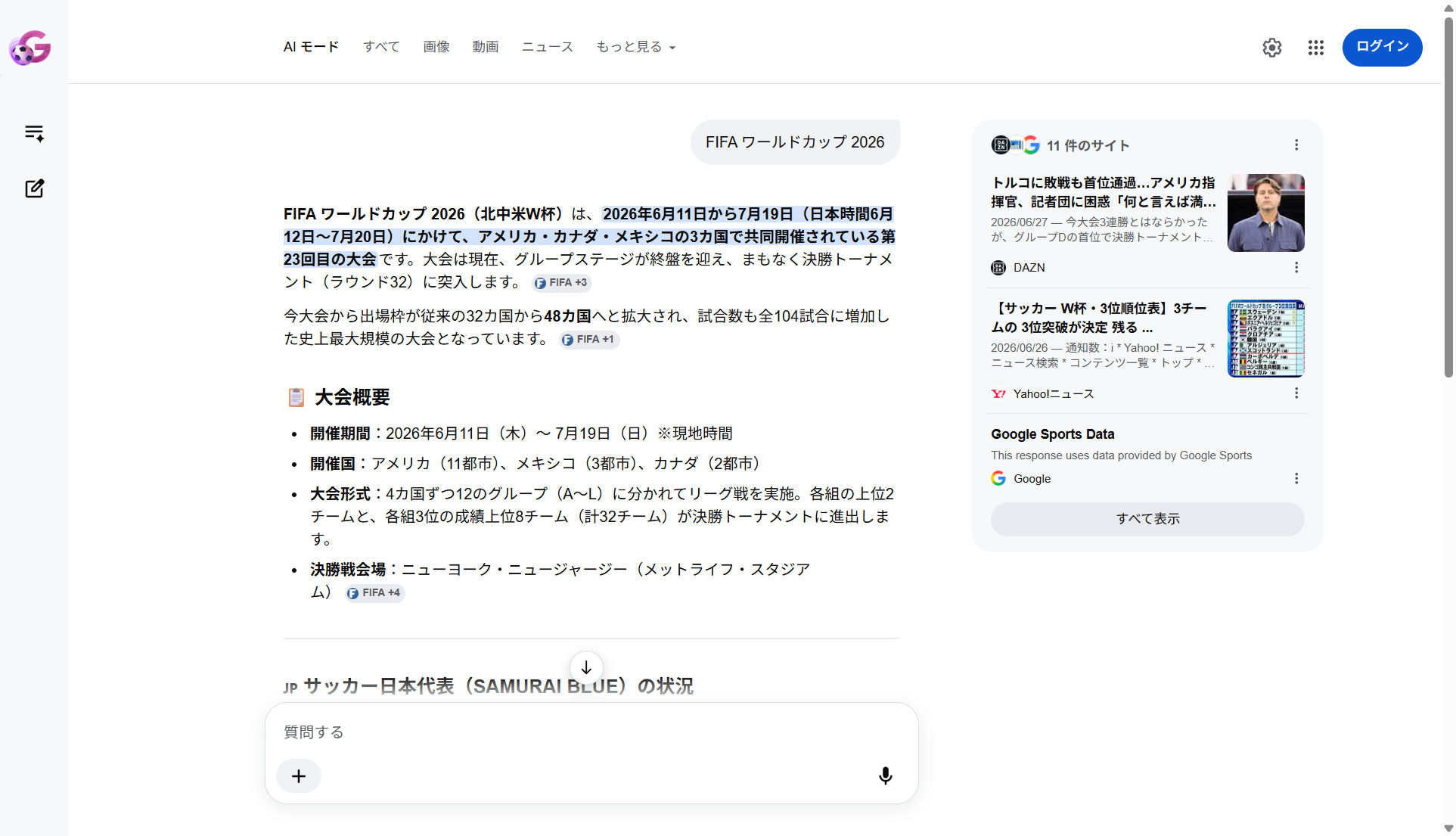The image size is (1456, 836).
Task: Click the ログイン button
Action: click(x=1382, y=47)
